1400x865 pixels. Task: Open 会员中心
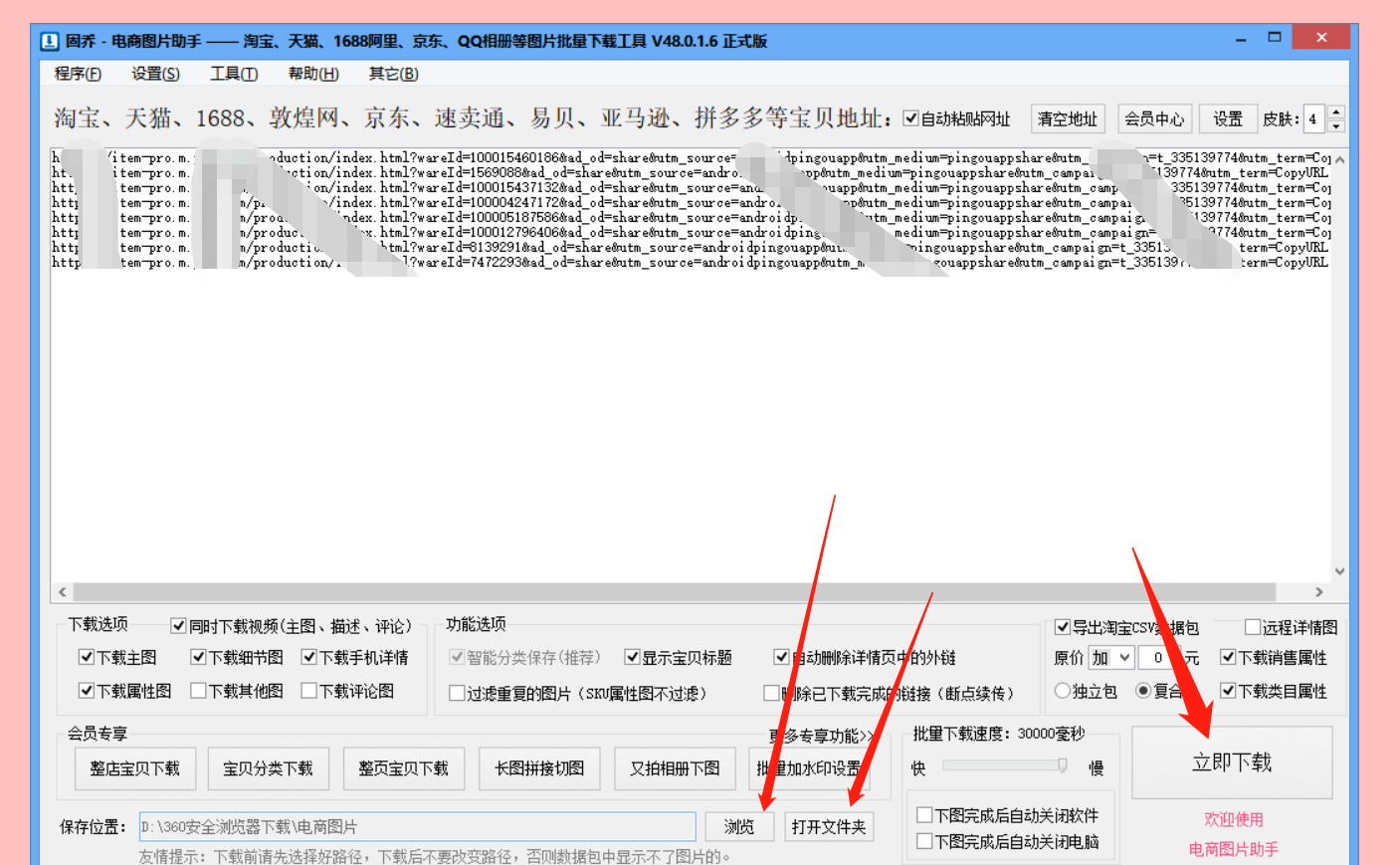coord(1154,118)
